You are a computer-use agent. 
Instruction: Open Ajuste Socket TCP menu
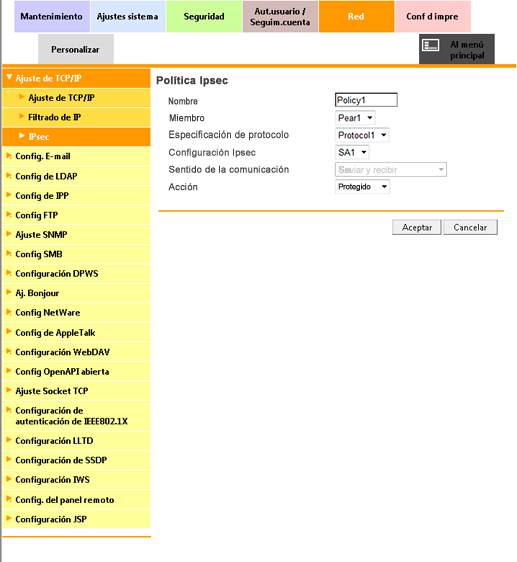76,391
